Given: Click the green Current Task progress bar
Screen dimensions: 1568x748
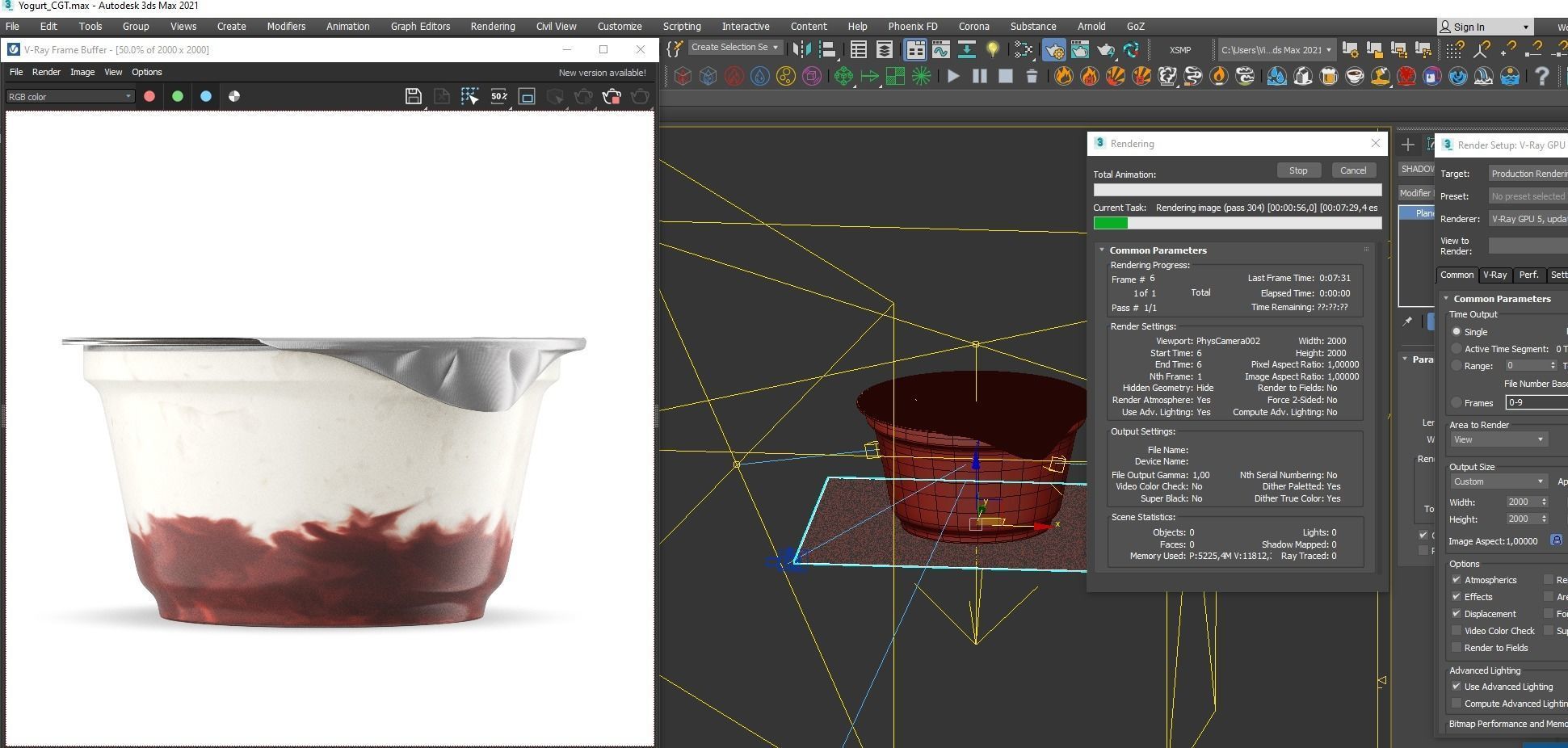Looking at the screenshot, I should [x=1237, y=223].
